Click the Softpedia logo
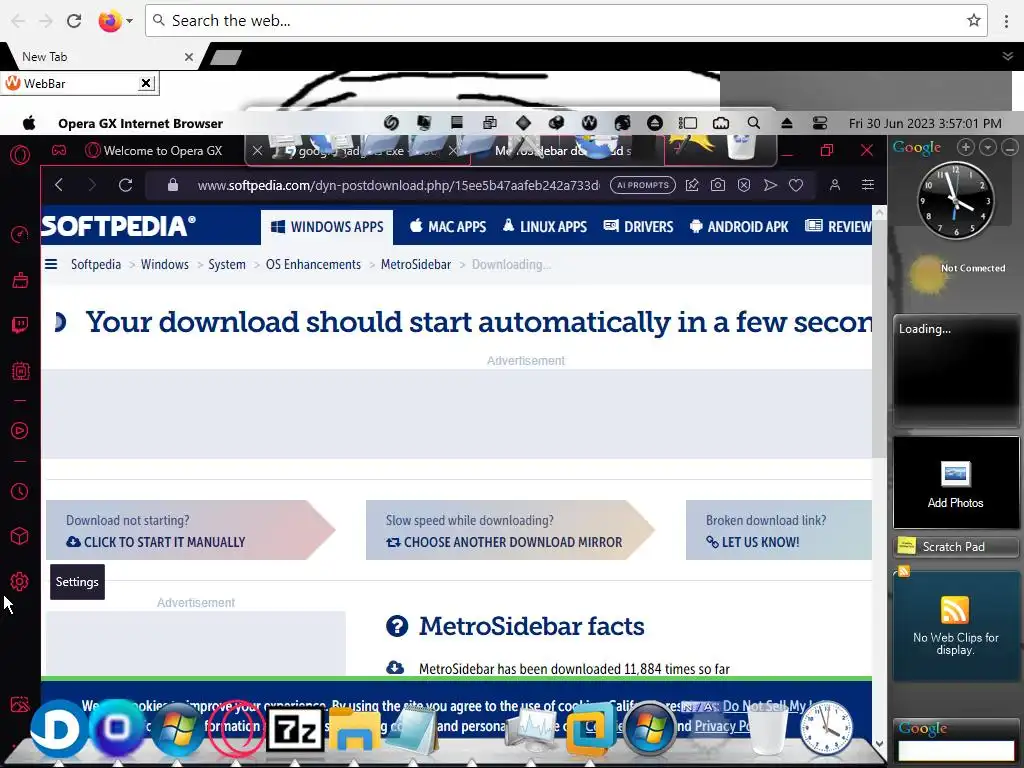 coord(118,226)
